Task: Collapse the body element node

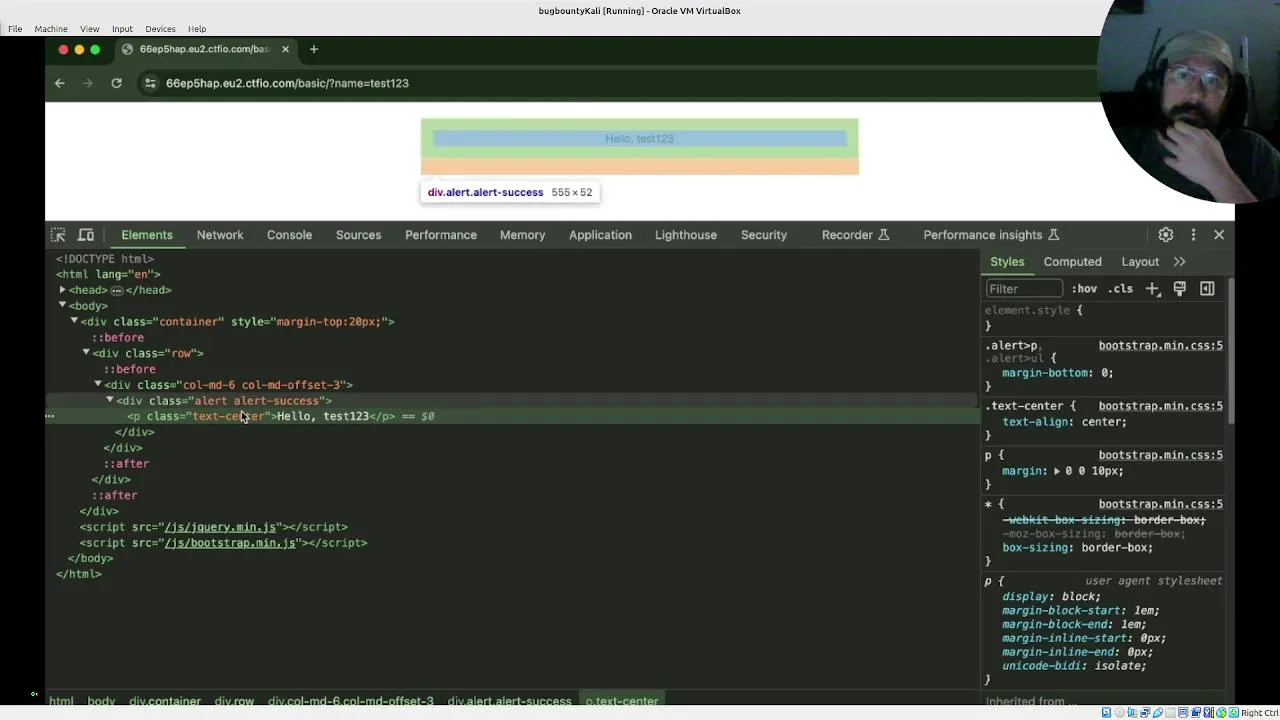Action: (62, 306)
